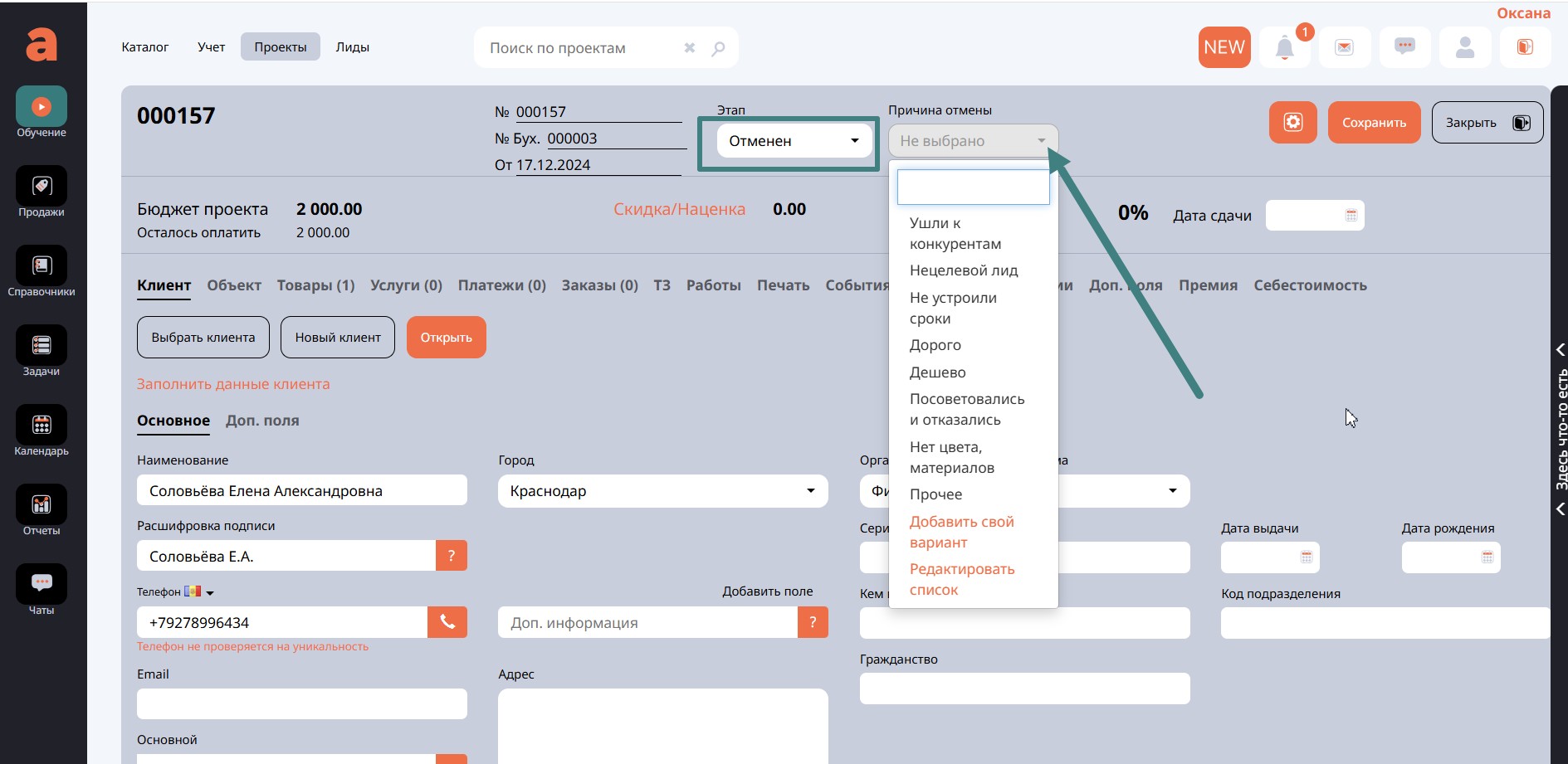Click 'Добавить свой вариант' link
Screen dimensions: 1568x764
(961, 532)
